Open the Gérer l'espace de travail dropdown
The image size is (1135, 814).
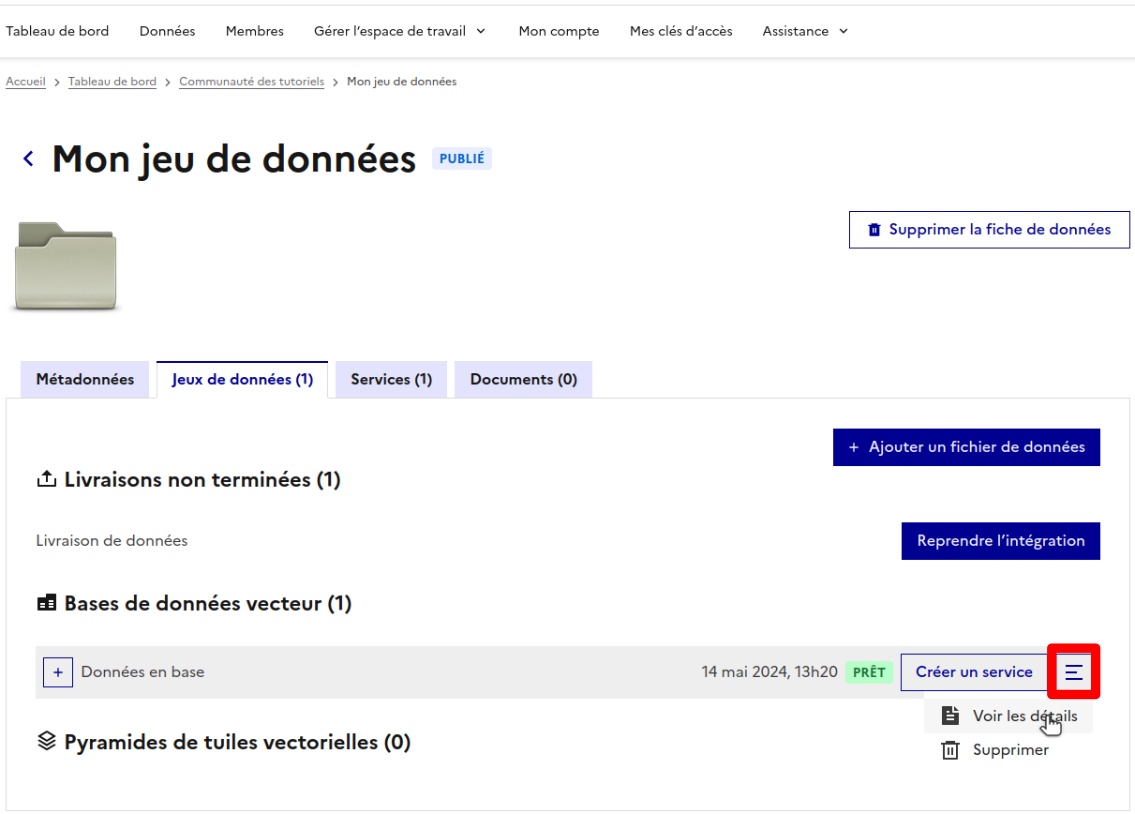399,31
